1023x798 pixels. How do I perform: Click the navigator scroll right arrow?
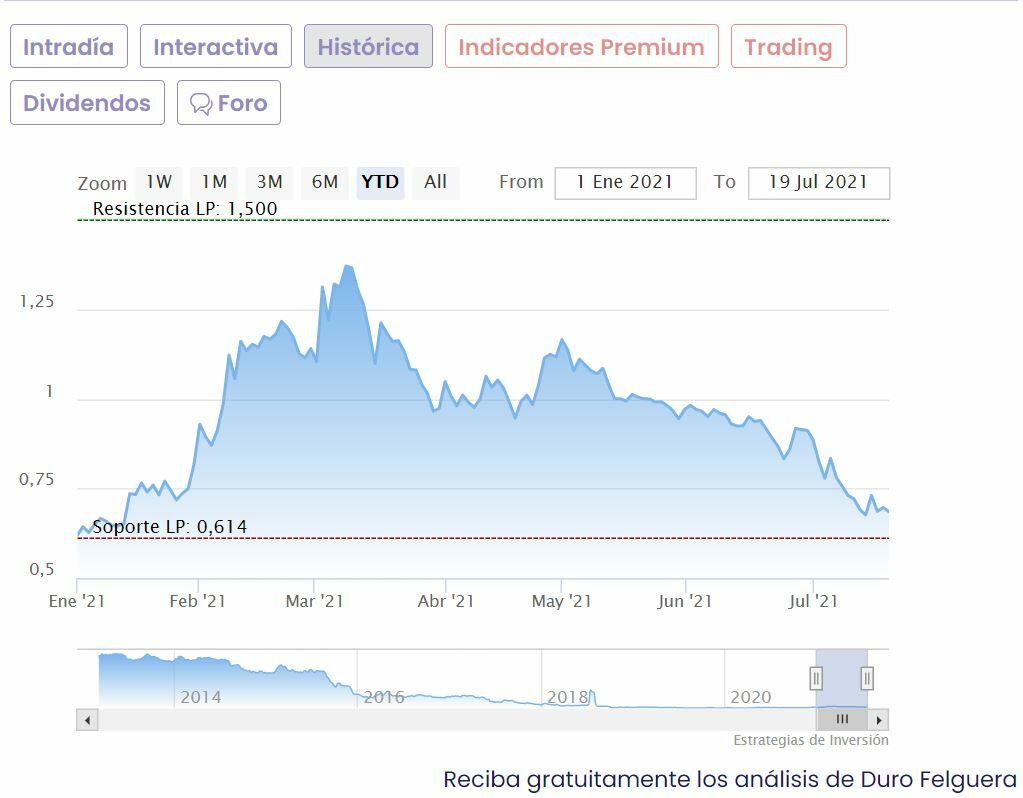pos(879,720)
